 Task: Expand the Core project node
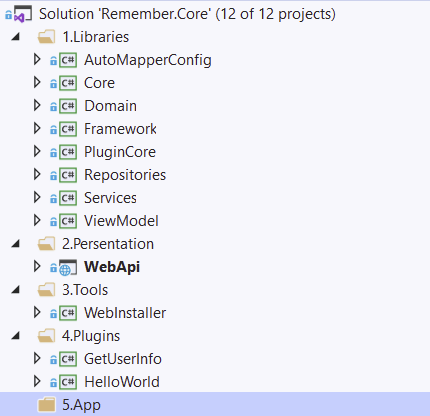point(37,83)
